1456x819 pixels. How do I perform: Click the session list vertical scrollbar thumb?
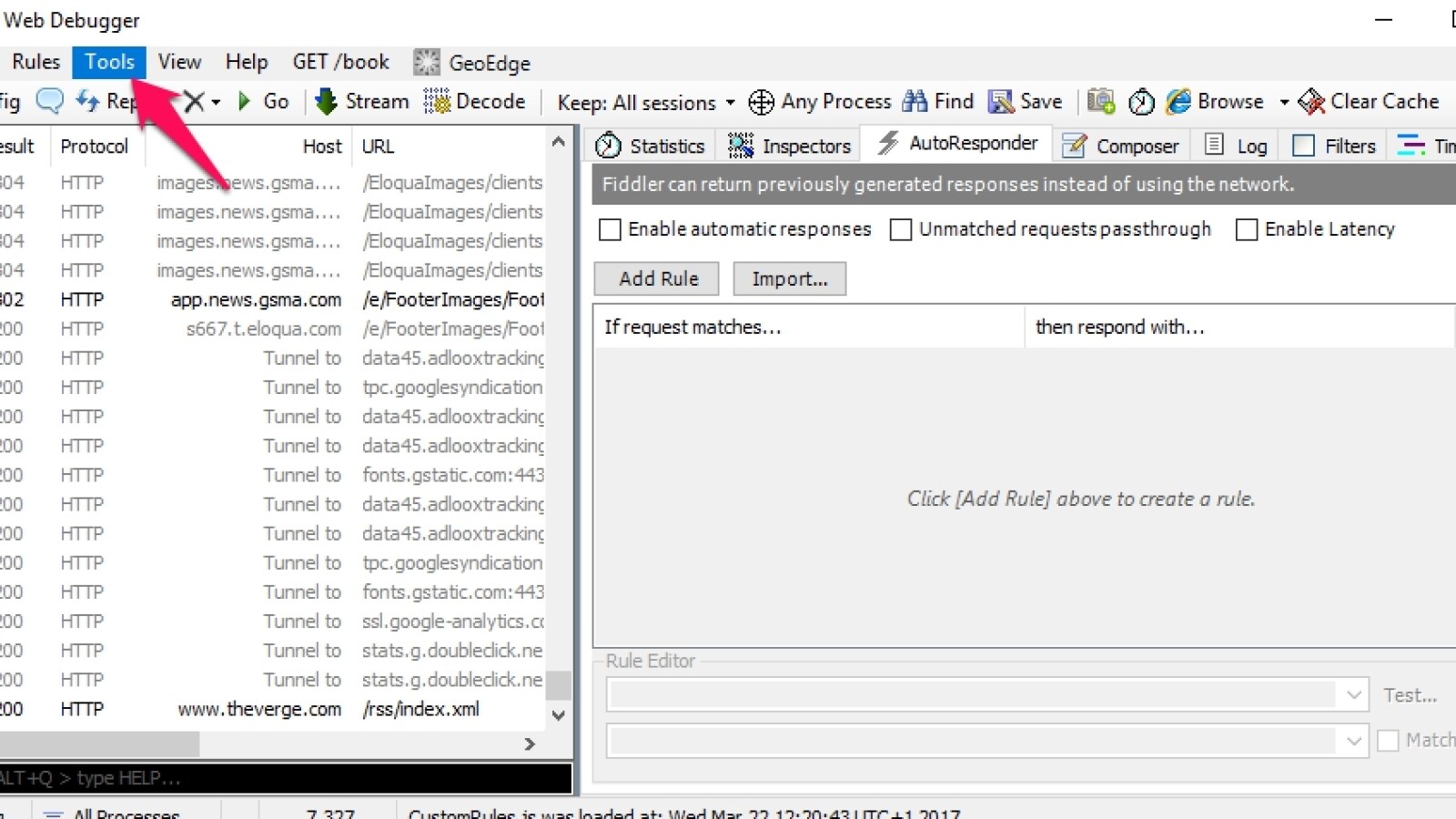click(559, 684)
